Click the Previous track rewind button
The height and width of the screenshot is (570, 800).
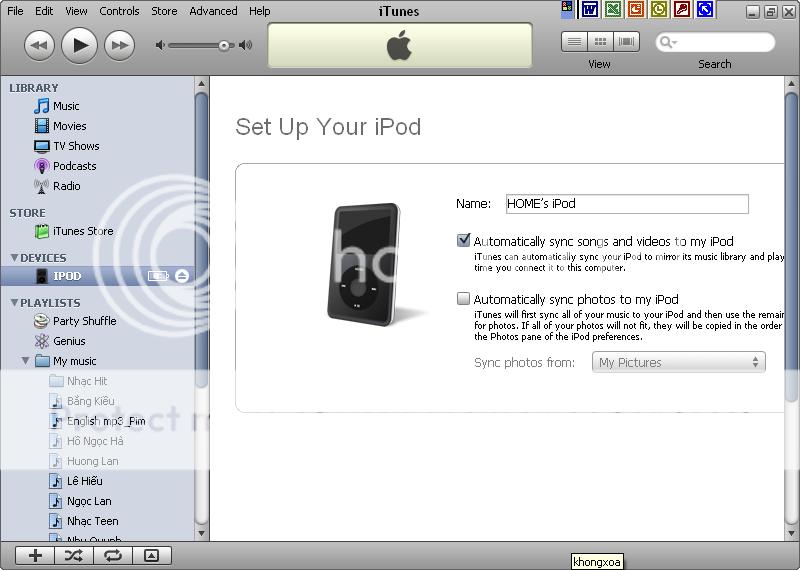click(x=39, y=45)
